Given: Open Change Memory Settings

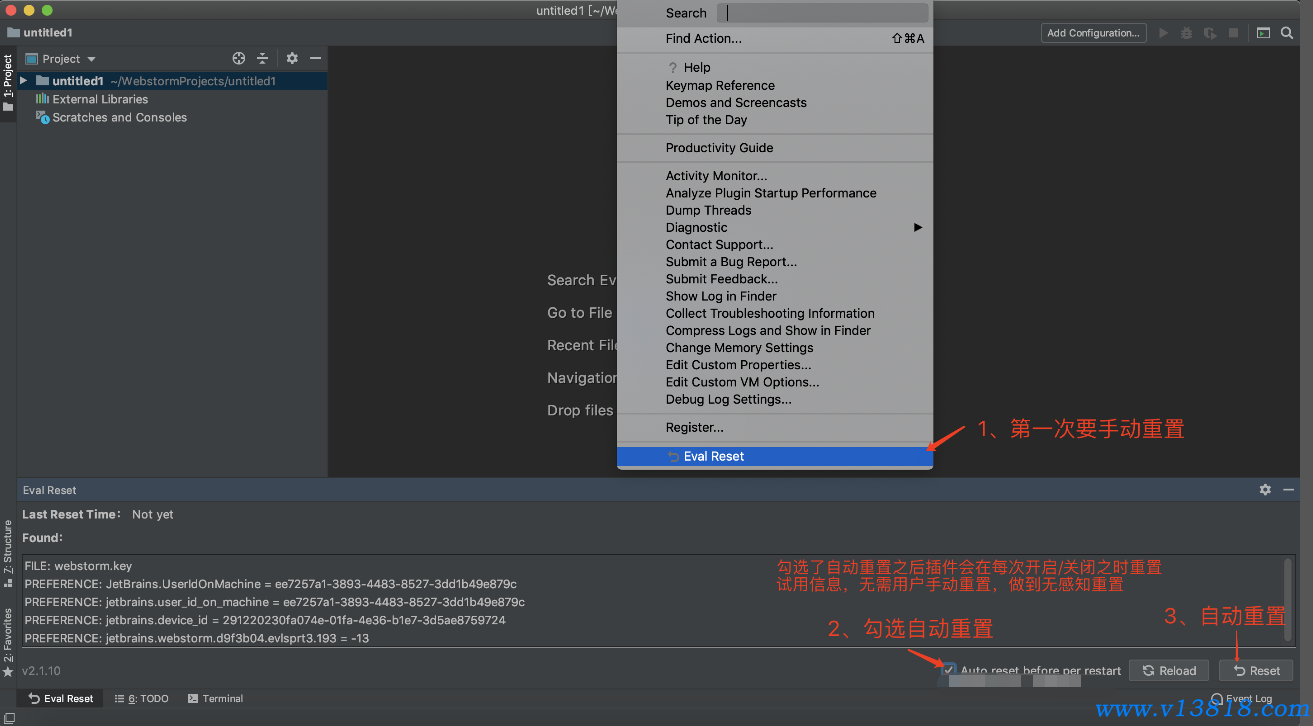Looking at the screenshot, I should coord(775,348).
